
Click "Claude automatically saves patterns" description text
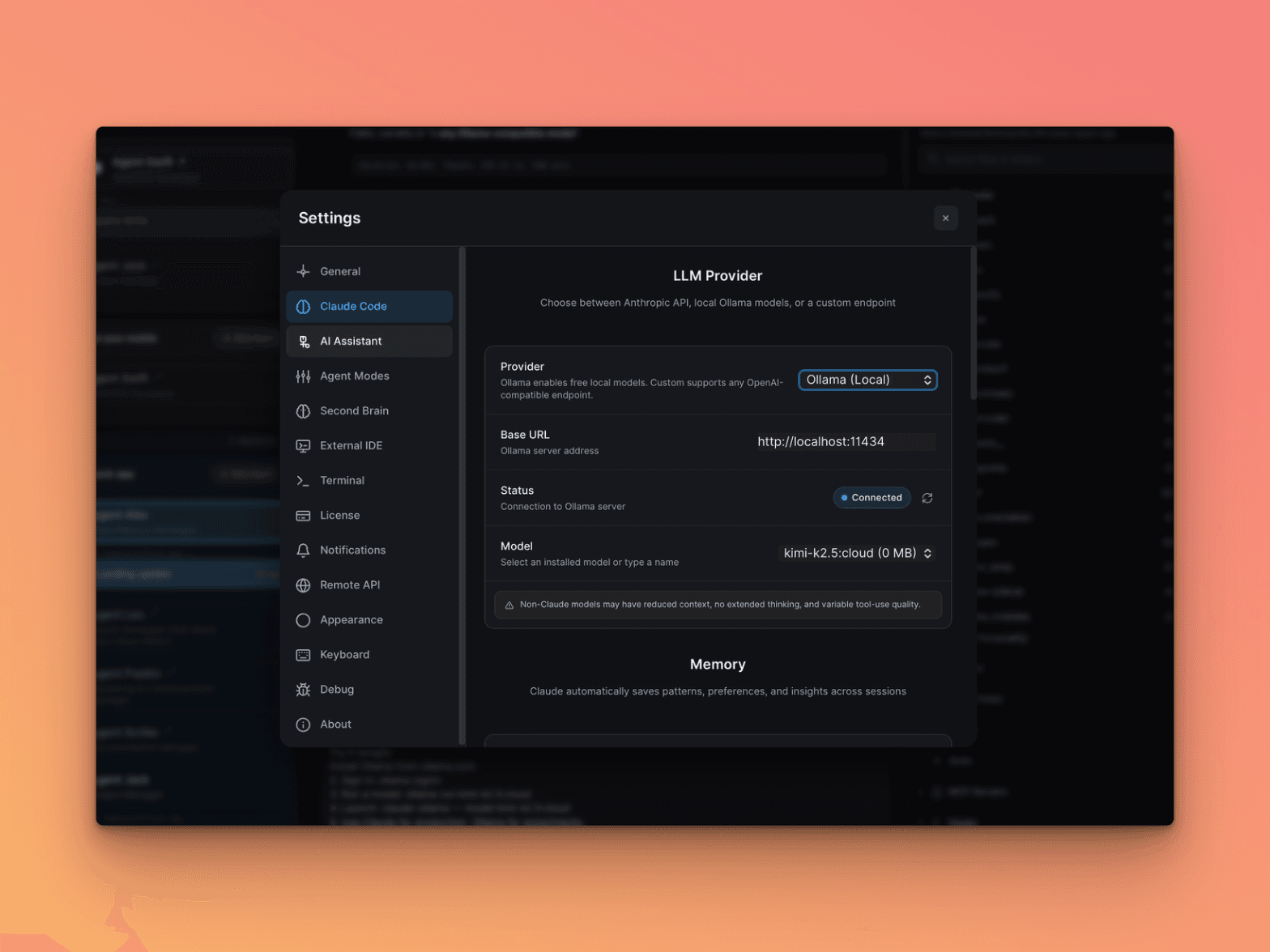(718, 691)
